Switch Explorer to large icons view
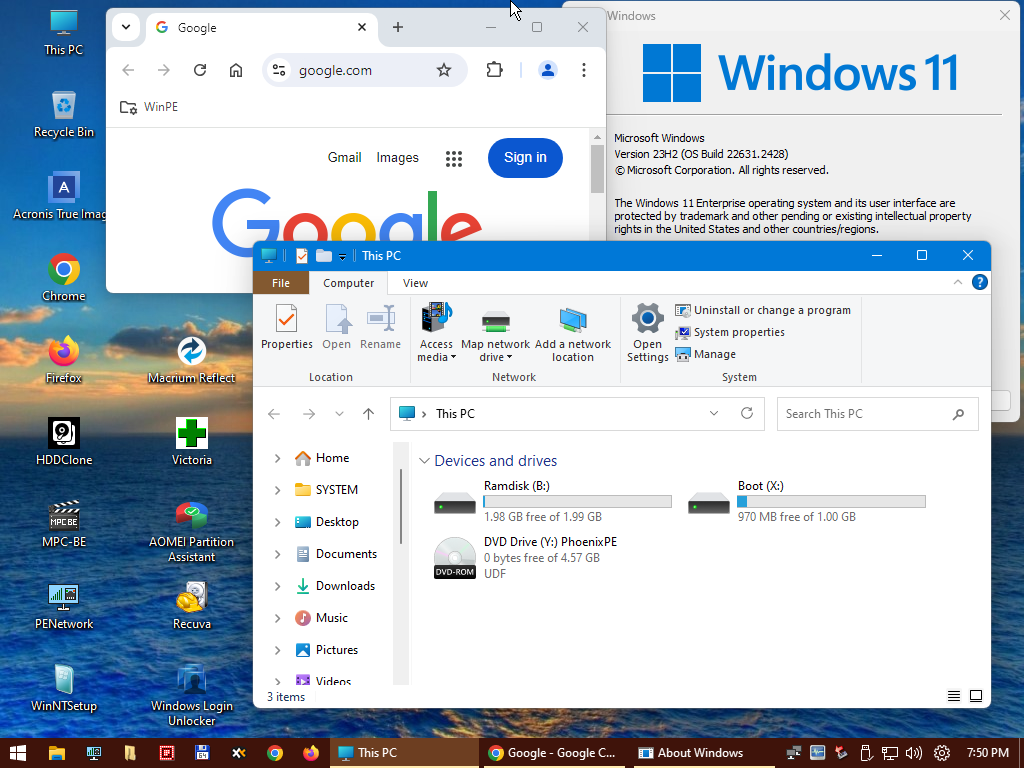Viewport: 1024px width, 768px height. pyautogui.click(x=976, y=696)
